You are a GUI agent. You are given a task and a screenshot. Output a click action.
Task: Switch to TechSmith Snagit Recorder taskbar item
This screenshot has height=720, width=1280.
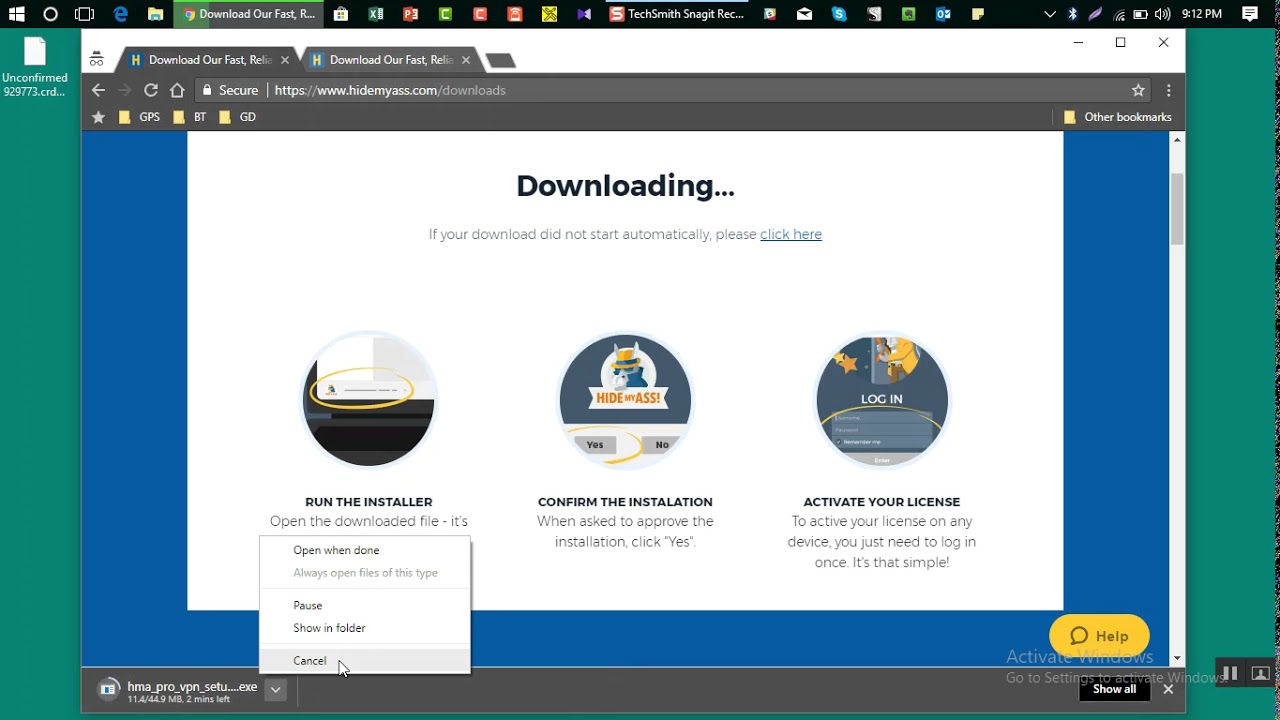tap(676, 14)
